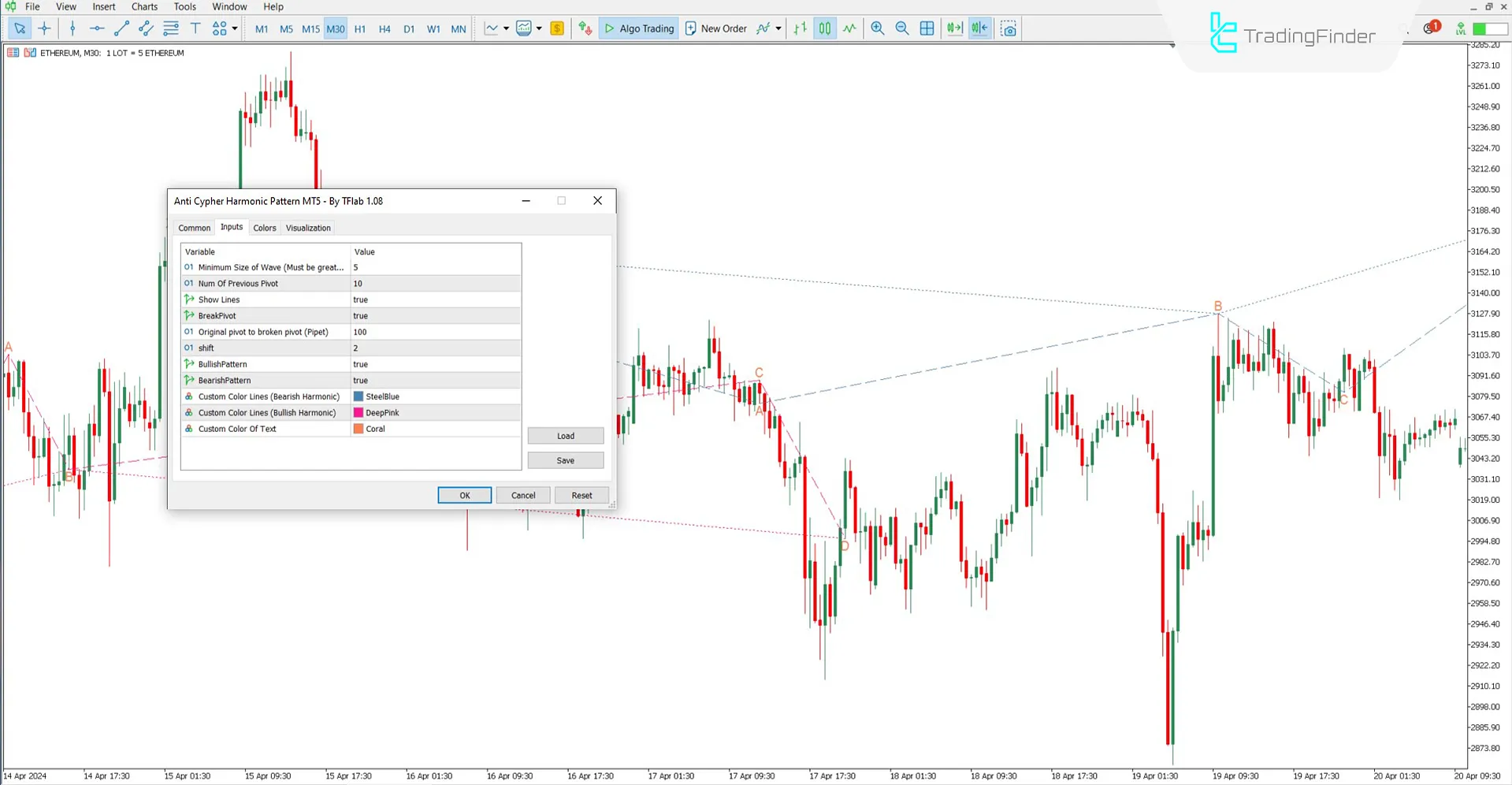Switch chart to Candlestick view

[824, 28]
